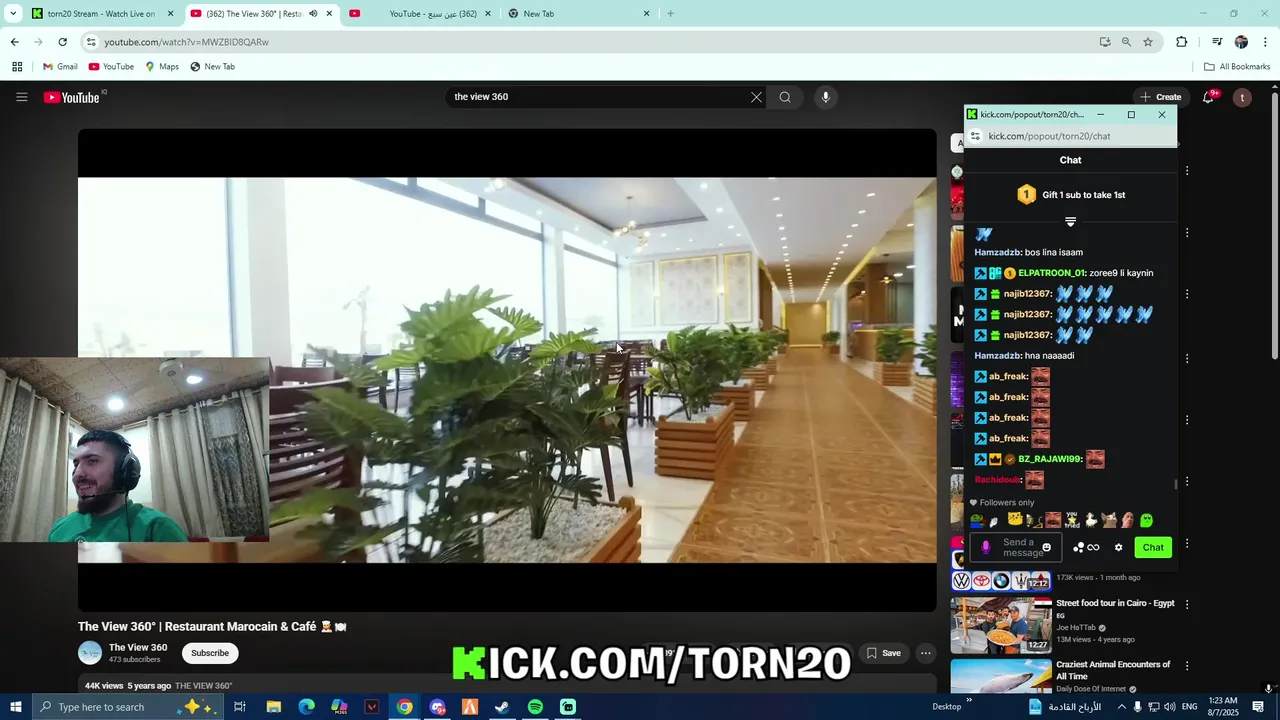Open options for Craziest Animal Encounters video
Image resolution: width=1280 pixels, height=720 pixels.
point(1187,665)
